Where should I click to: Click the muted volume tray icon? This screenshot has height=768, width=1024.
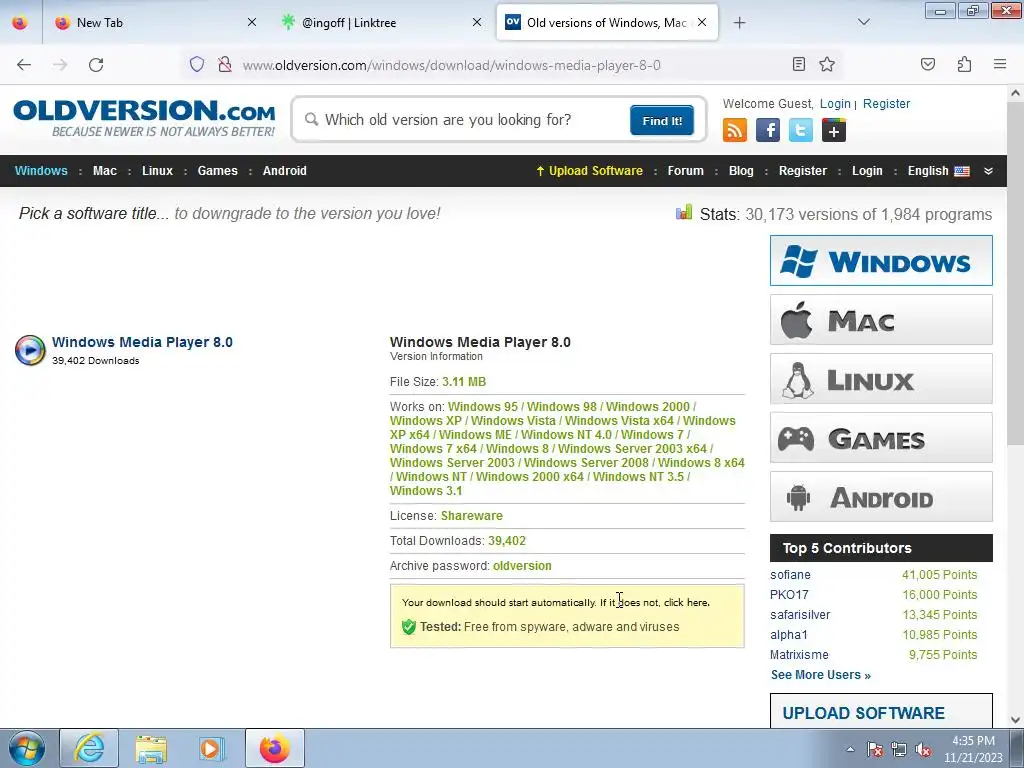pos(923,750)
